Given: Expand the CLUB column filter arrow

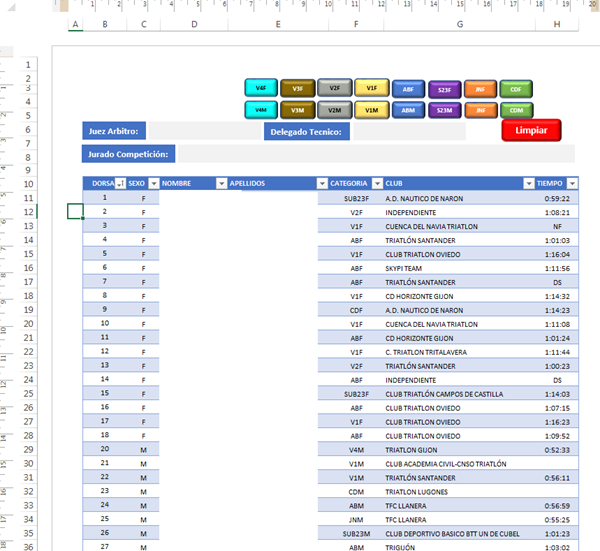Looking at the screenshot, I should point(527,184).
